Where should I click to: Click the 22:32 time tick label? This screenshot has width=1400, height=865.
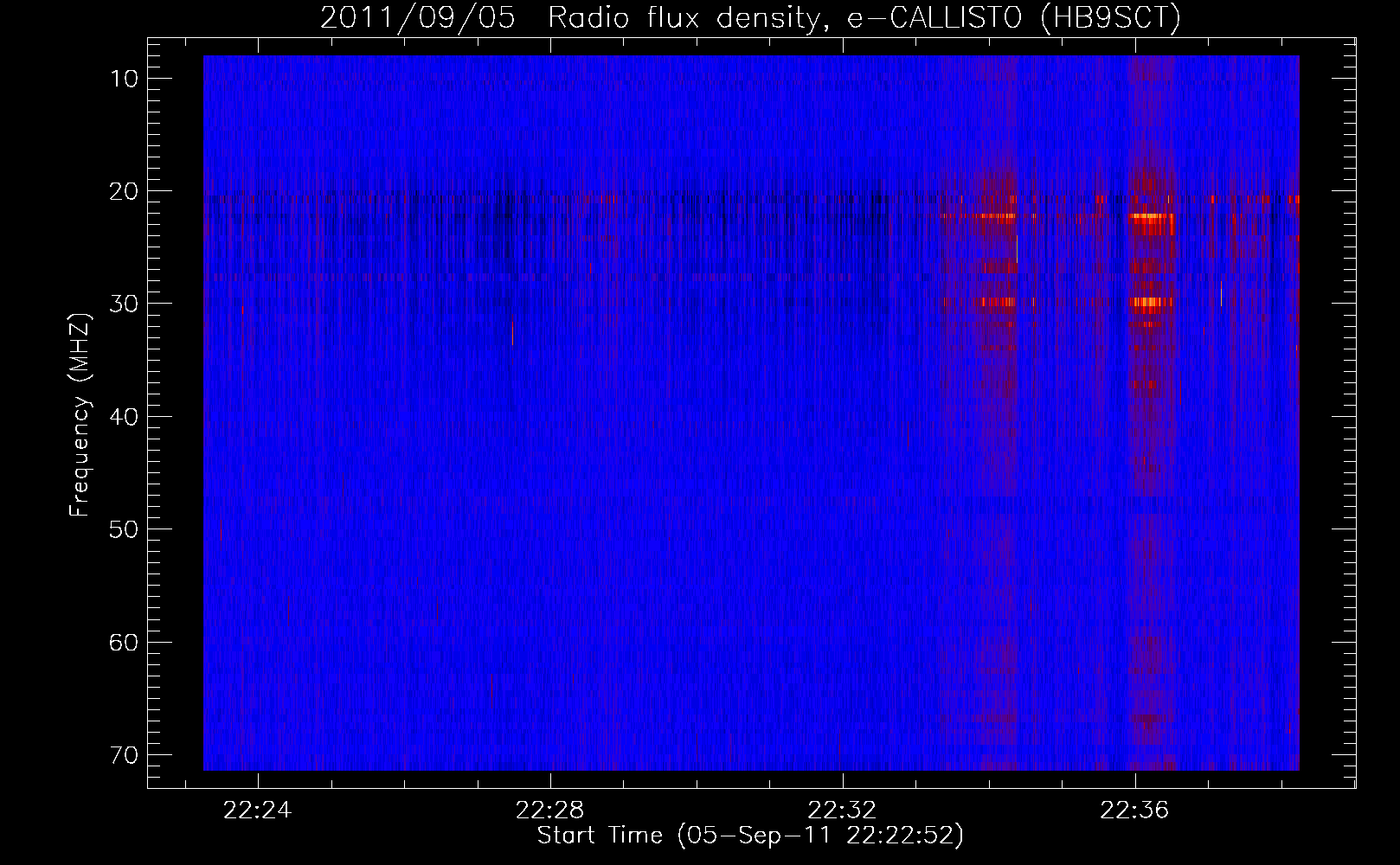point(842,811)
